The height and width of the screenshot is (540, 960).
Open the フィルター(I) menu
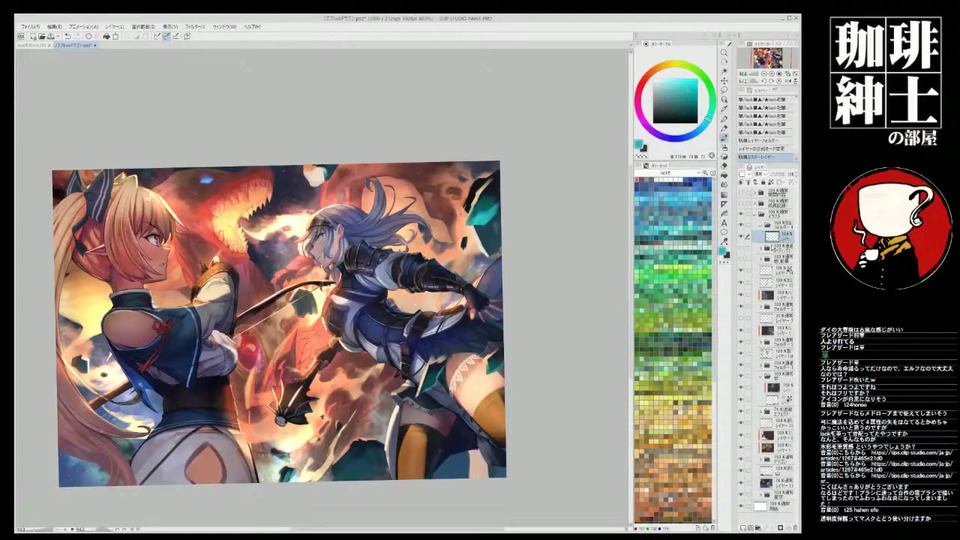point(195,27)
